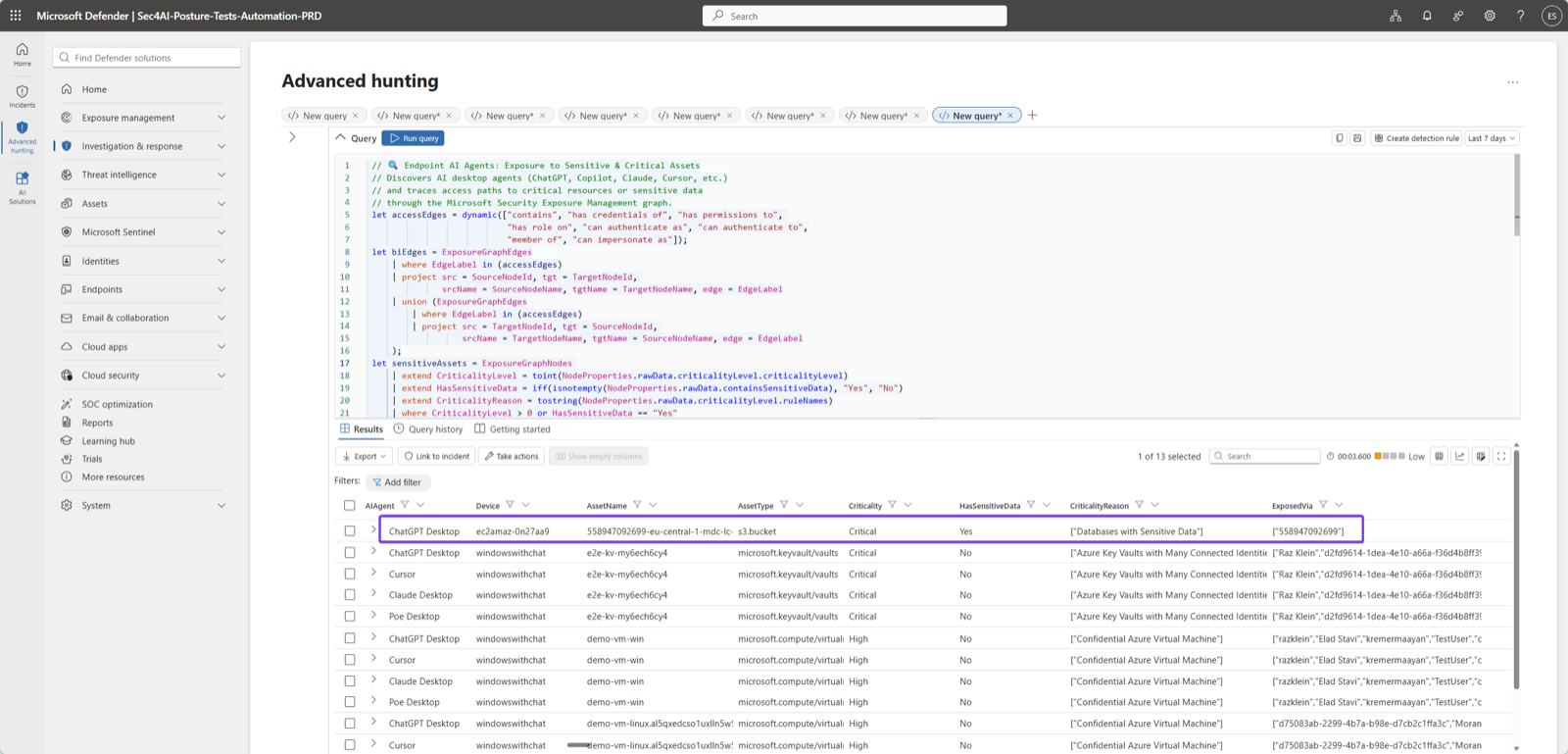
Task: Open the feedback community icon in the header
Action: point(1458,16)
